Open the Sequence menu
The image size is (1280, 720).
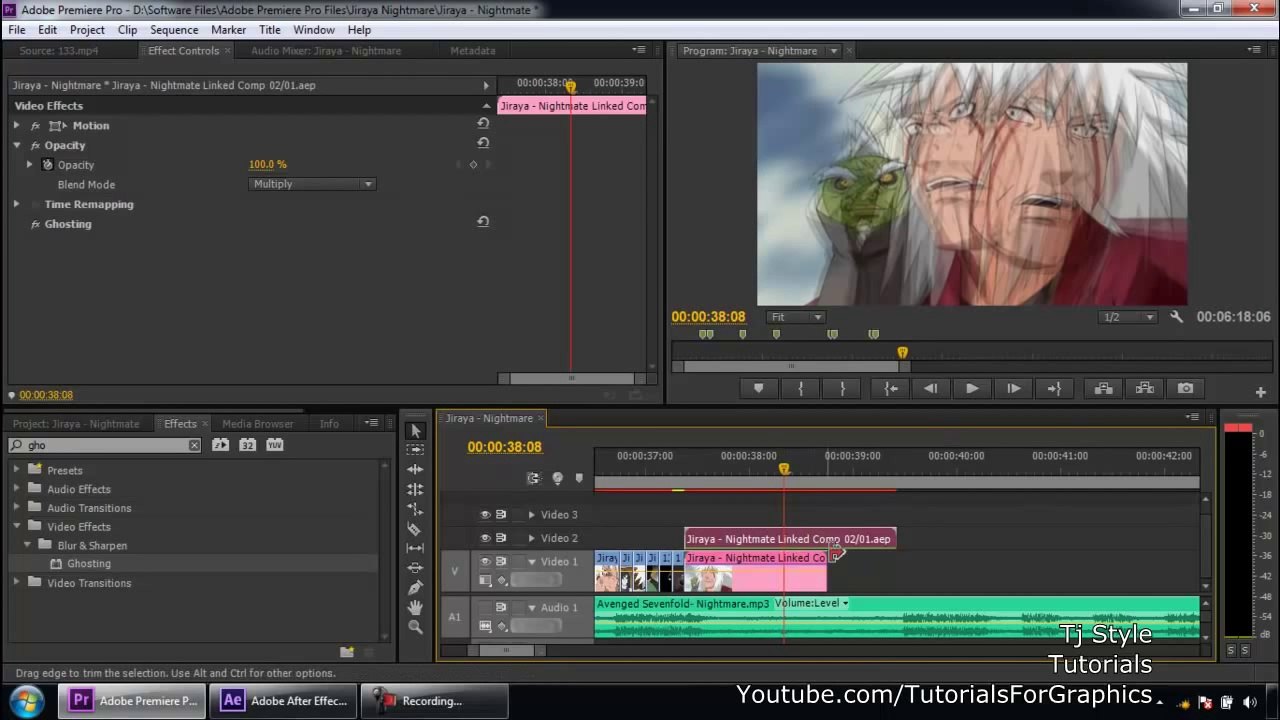pos(174,30)
